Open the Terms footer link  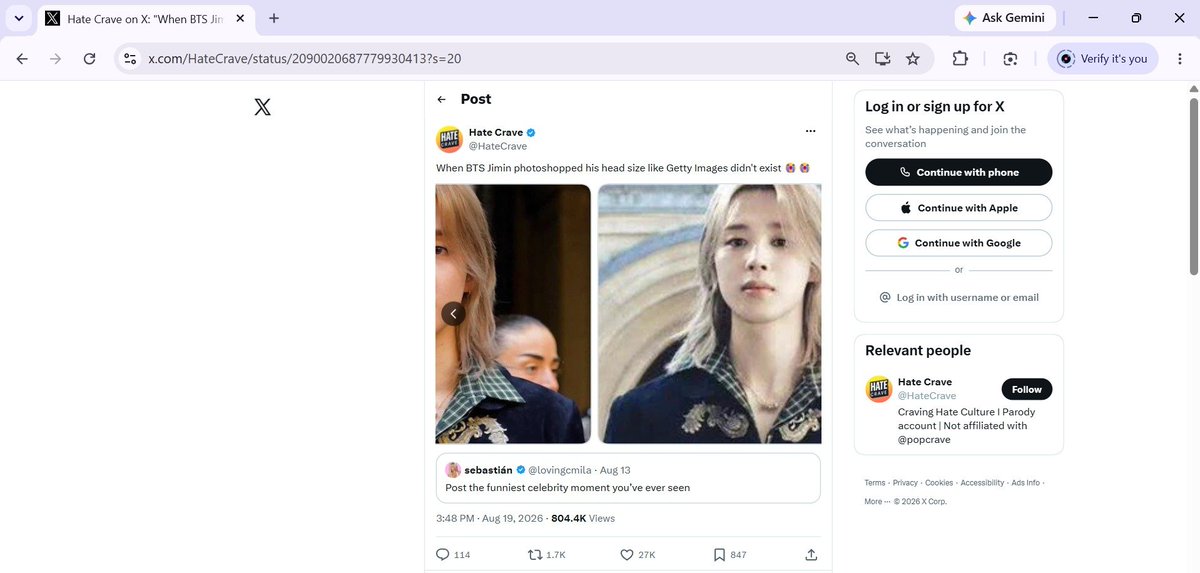[875, 483]
